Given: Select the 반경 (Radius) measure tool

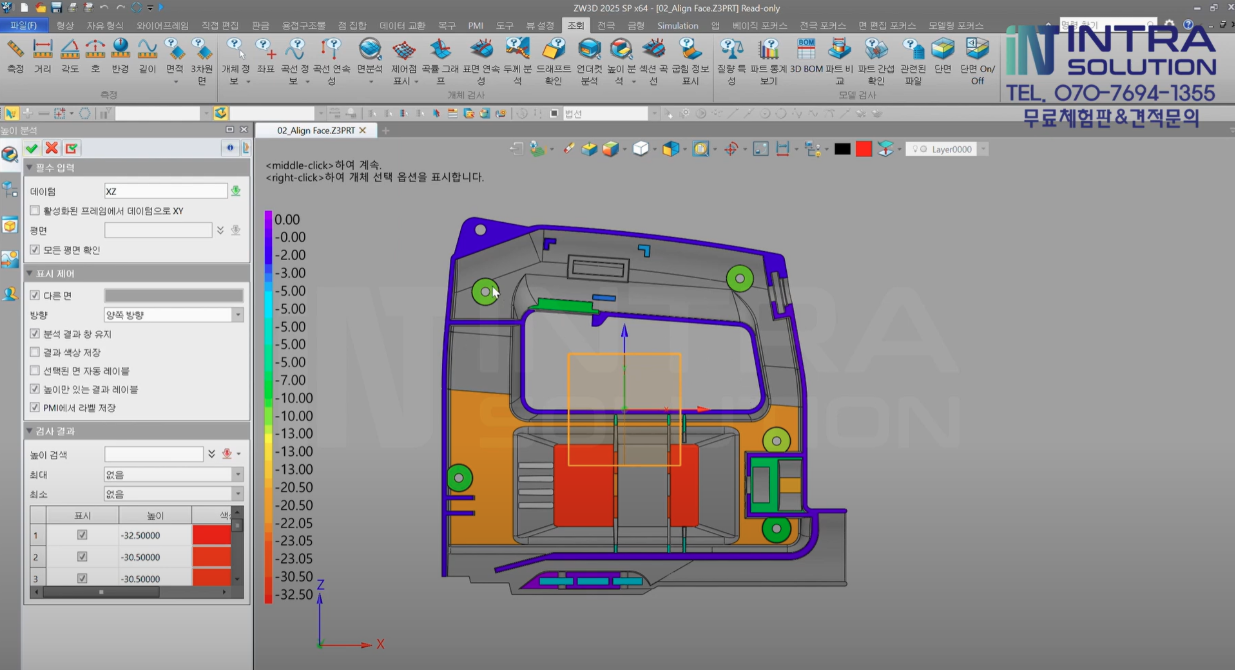Looking at the screenshot, I should [121, 55].
